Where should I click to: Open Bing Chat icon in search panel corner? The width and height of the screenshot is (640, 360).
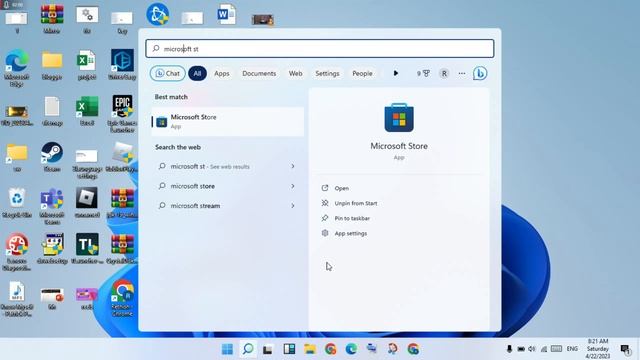click(480, 73)
